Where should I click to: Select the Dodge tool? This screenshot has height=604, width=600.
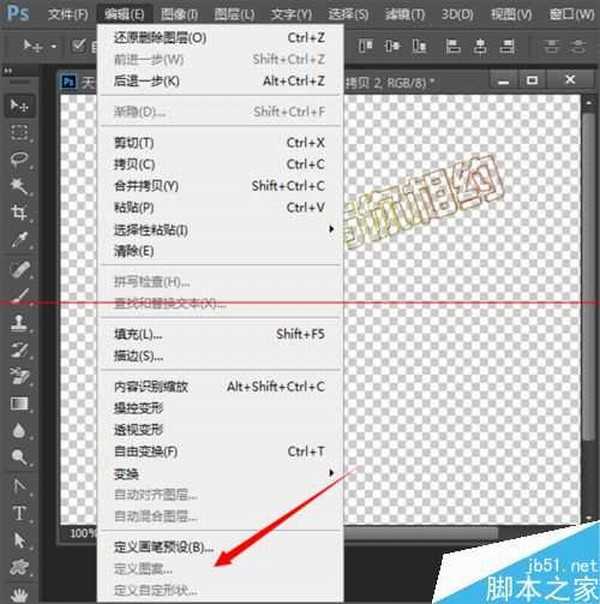coord(19,457)
